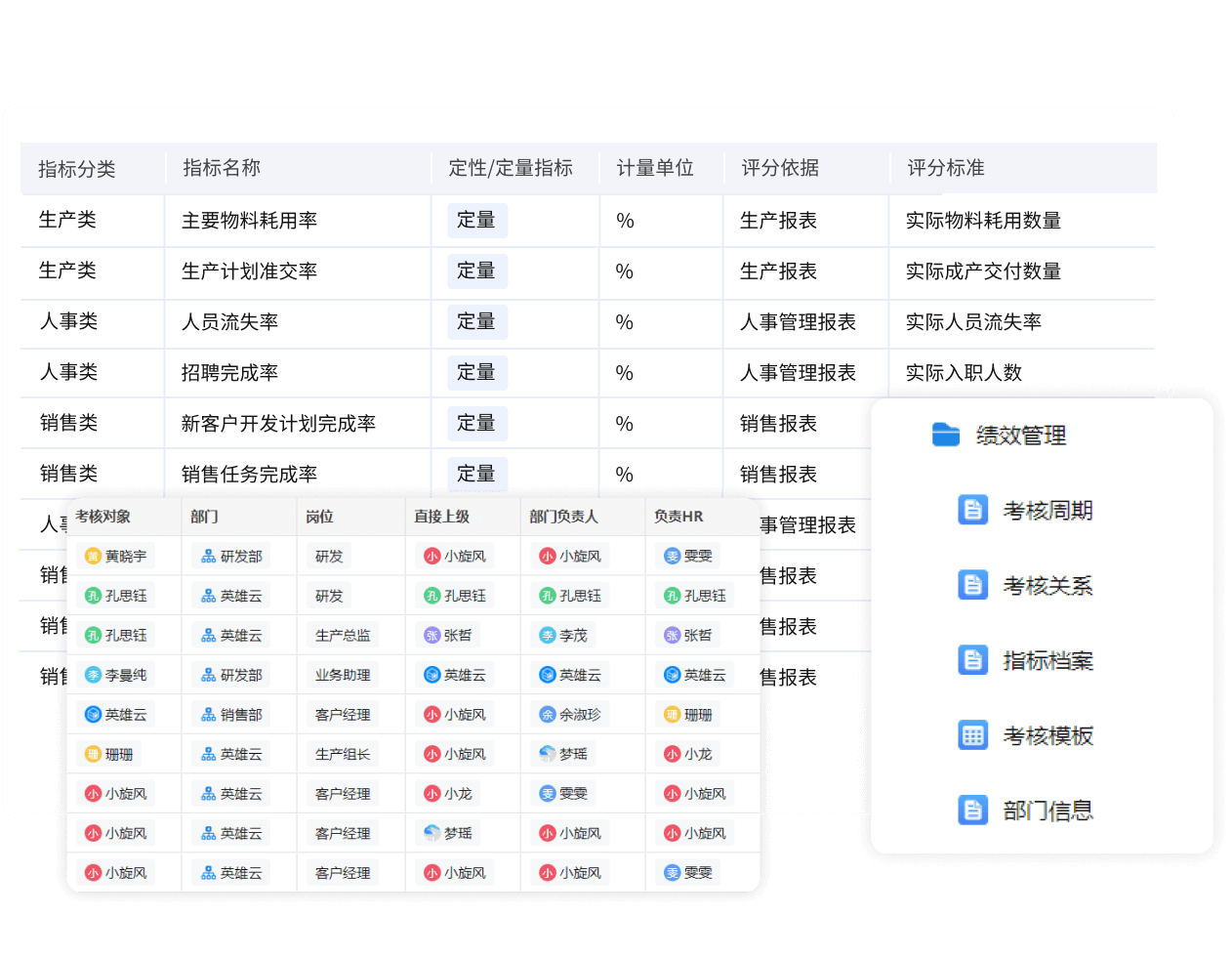Click 人事管理报表 in the 招聘完成率 row
Screen dimensions: 1232x957
pyautogui.click(x=798, y=373)
